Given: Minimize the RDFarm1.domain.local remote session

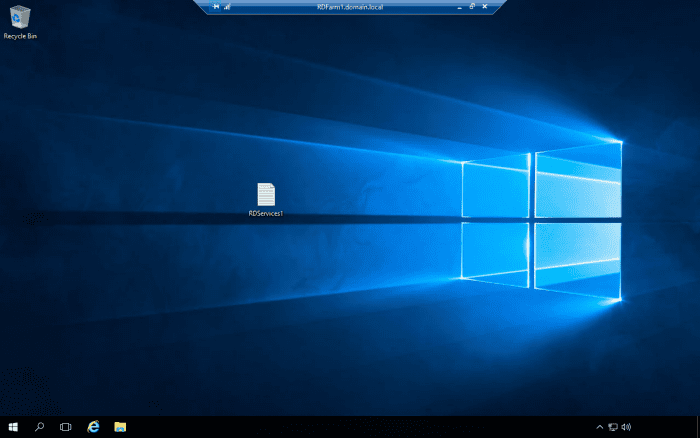Looking at the screenshot, I should coord(459,7).
